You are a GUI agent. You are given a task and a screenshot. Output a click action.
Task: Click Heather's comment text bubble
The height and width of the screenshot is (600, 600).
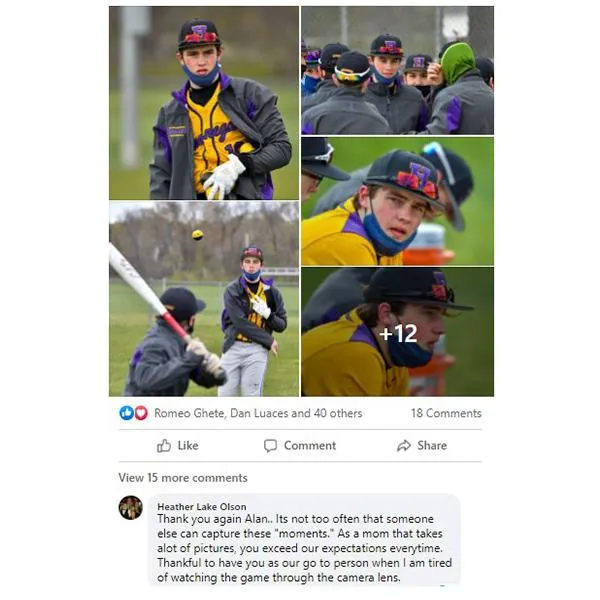304,540
